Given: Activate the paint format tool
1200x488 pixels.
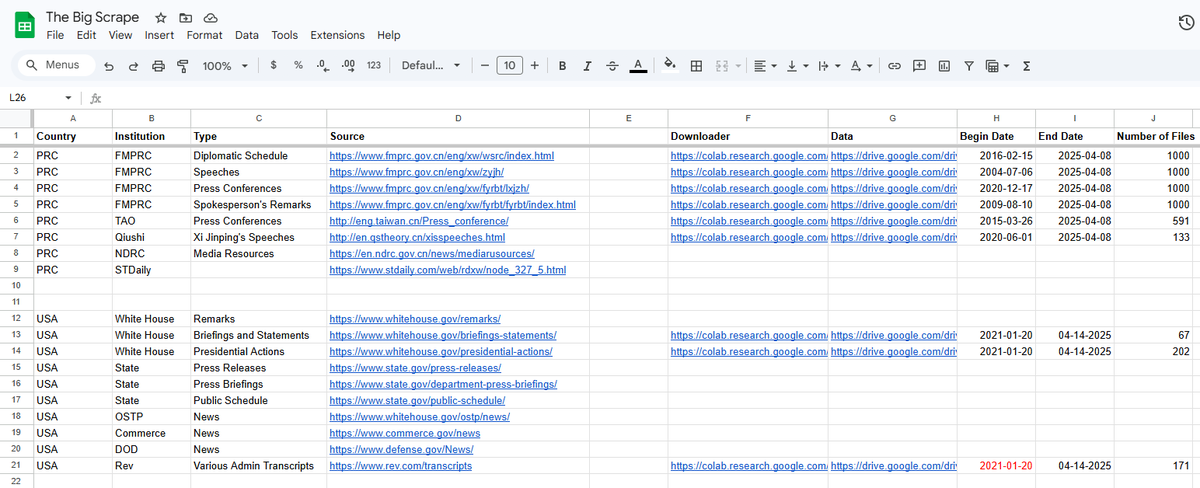Looking at the screenshot, I should click(182, 66).
